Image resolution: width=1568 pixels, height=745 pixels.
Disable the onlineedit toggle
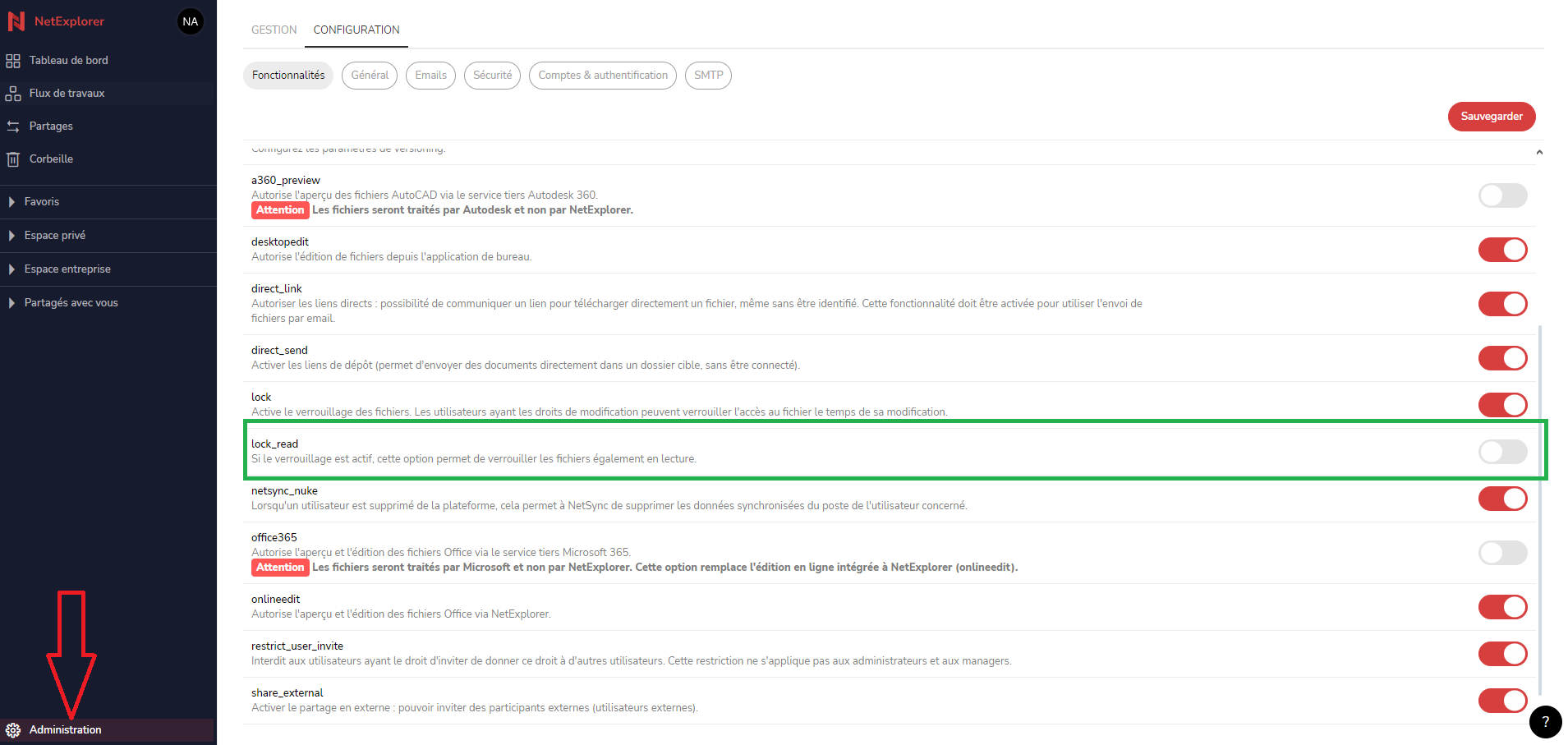pos(1502,607)
